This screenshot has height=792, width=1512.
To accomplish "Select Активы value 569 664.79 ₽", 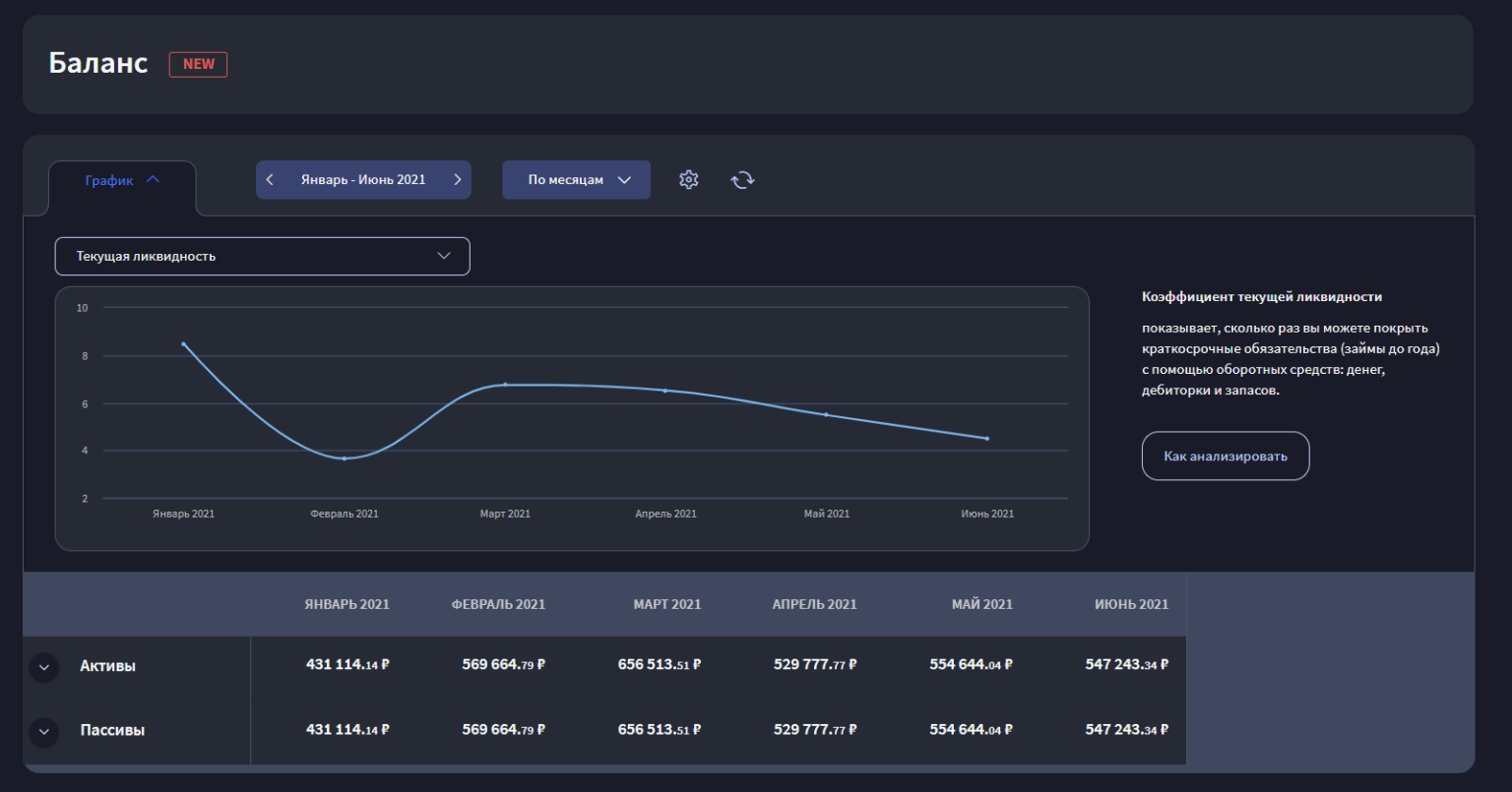I will pos(504,664).
